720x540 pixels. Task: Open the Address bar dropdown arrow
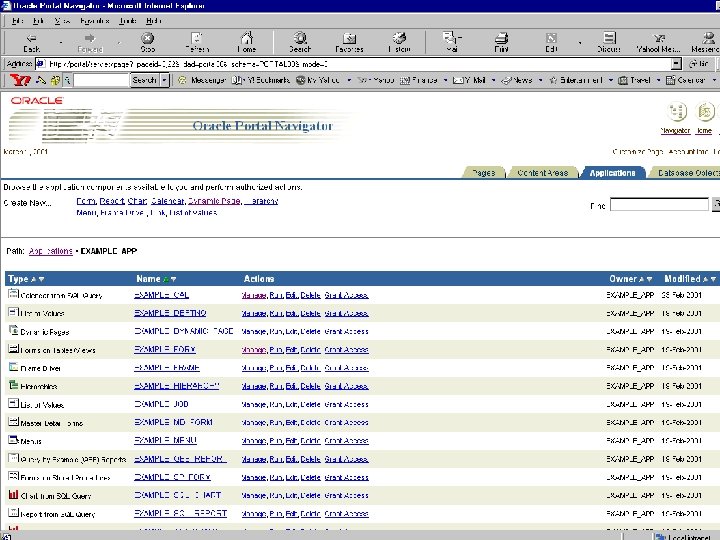click(676, 64)
